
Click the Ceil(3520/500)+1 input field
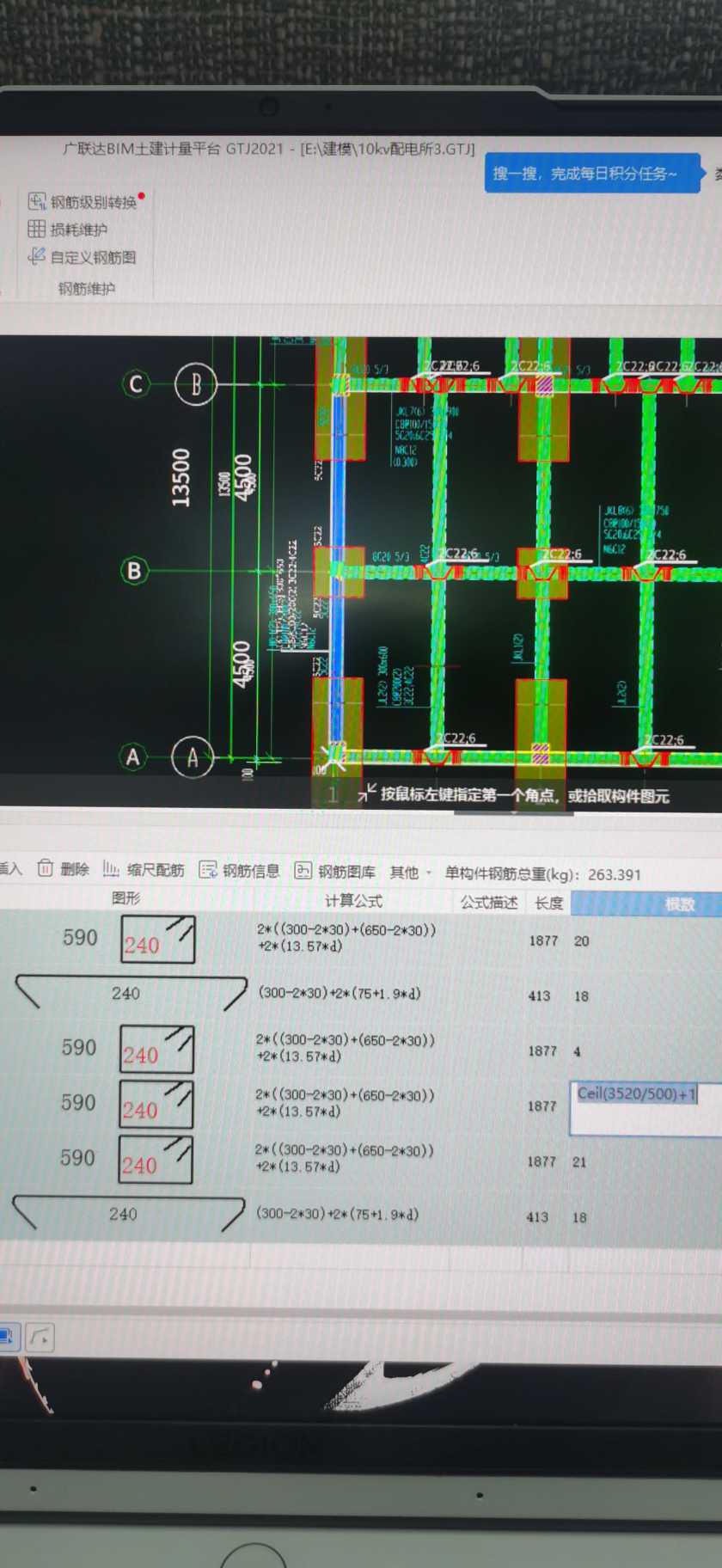tap(646, 1109)
